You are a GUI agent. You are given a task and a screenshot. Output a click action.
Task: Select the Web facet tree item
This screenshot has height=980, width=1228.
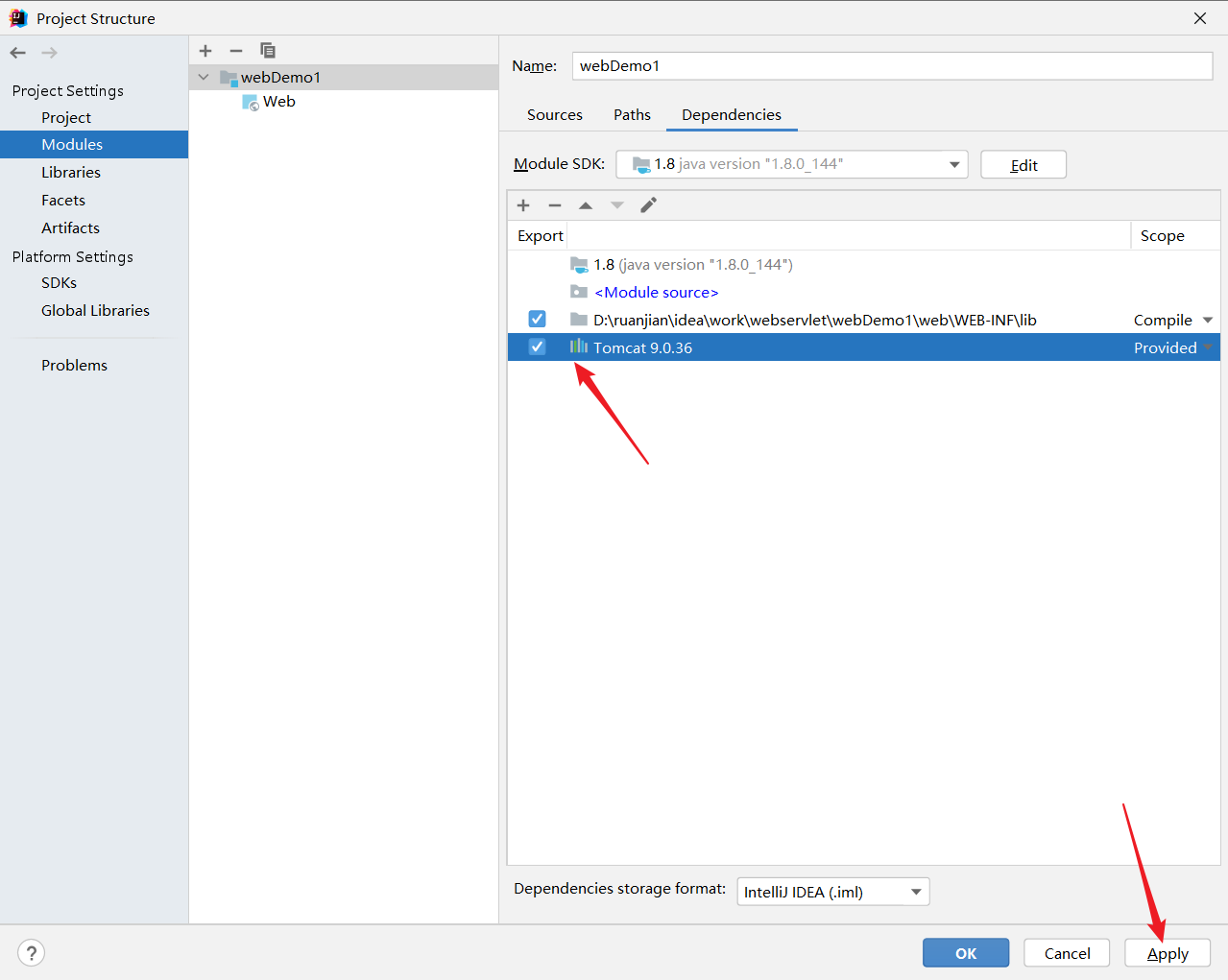[279, 102]
